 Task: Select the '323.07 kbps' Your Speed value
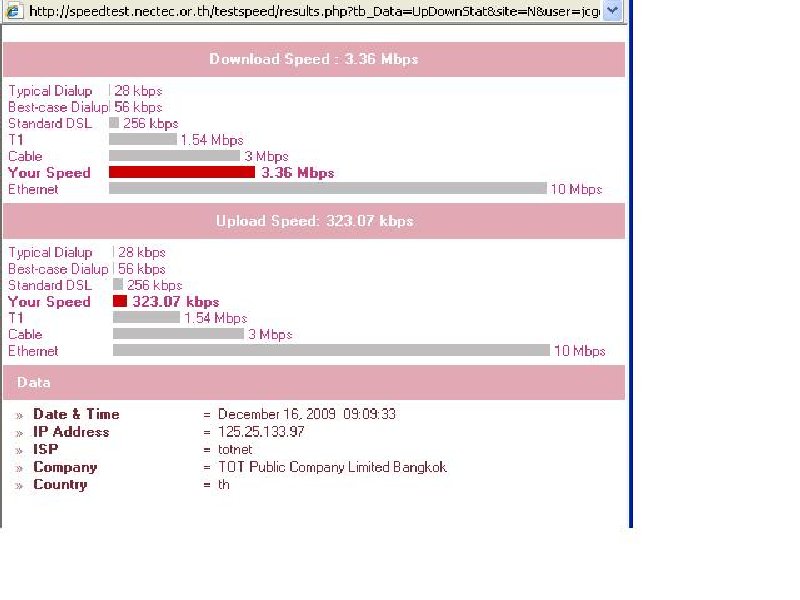point(176,302)
